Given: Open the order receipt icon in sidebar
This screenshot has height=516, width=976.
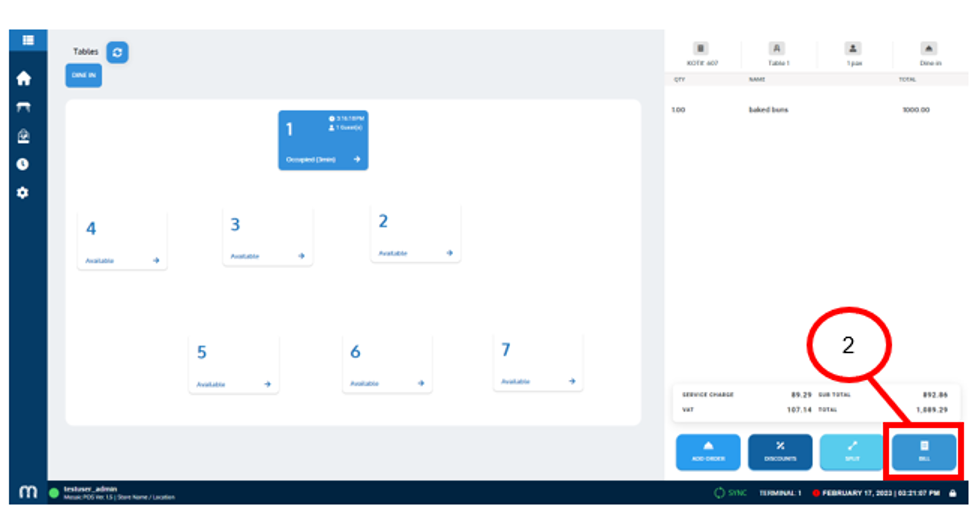Looking at the screenshot, I should (24, 136).
